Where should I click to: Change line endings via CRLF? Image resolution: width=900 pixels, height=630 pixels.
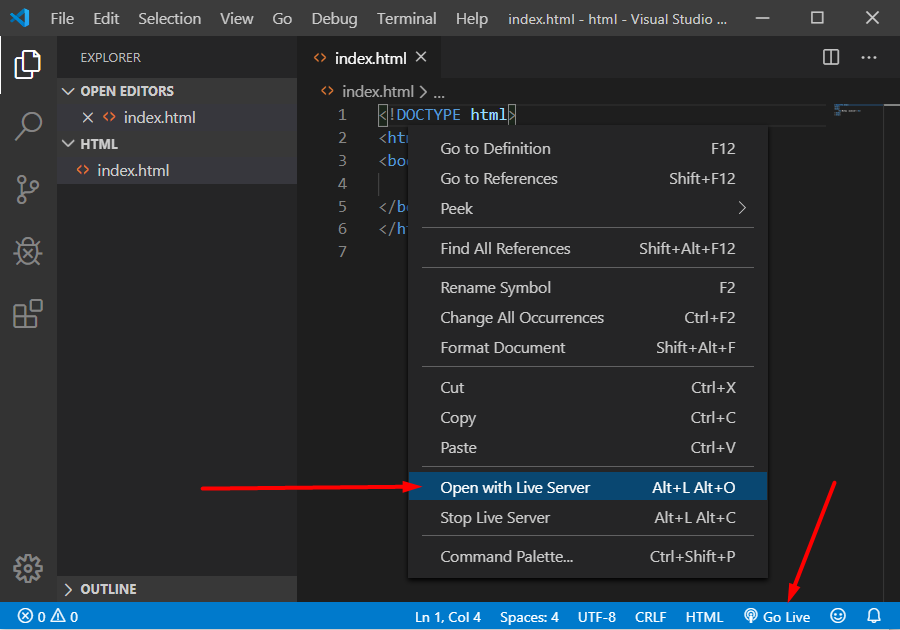tap(650, 617)
